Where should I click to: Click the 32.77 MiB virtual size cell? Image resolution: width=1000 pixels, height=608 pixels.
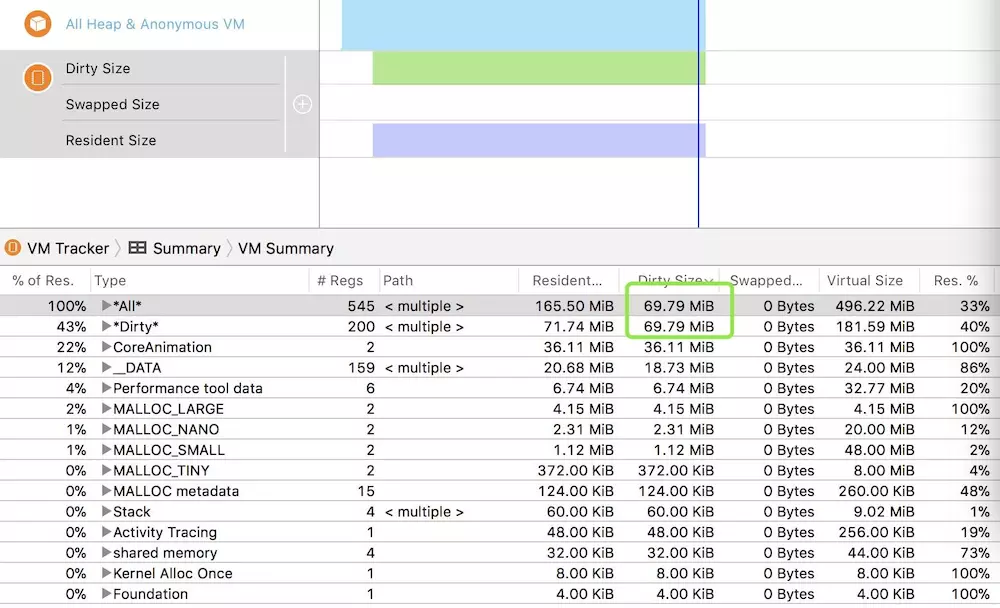coord(879,388)
